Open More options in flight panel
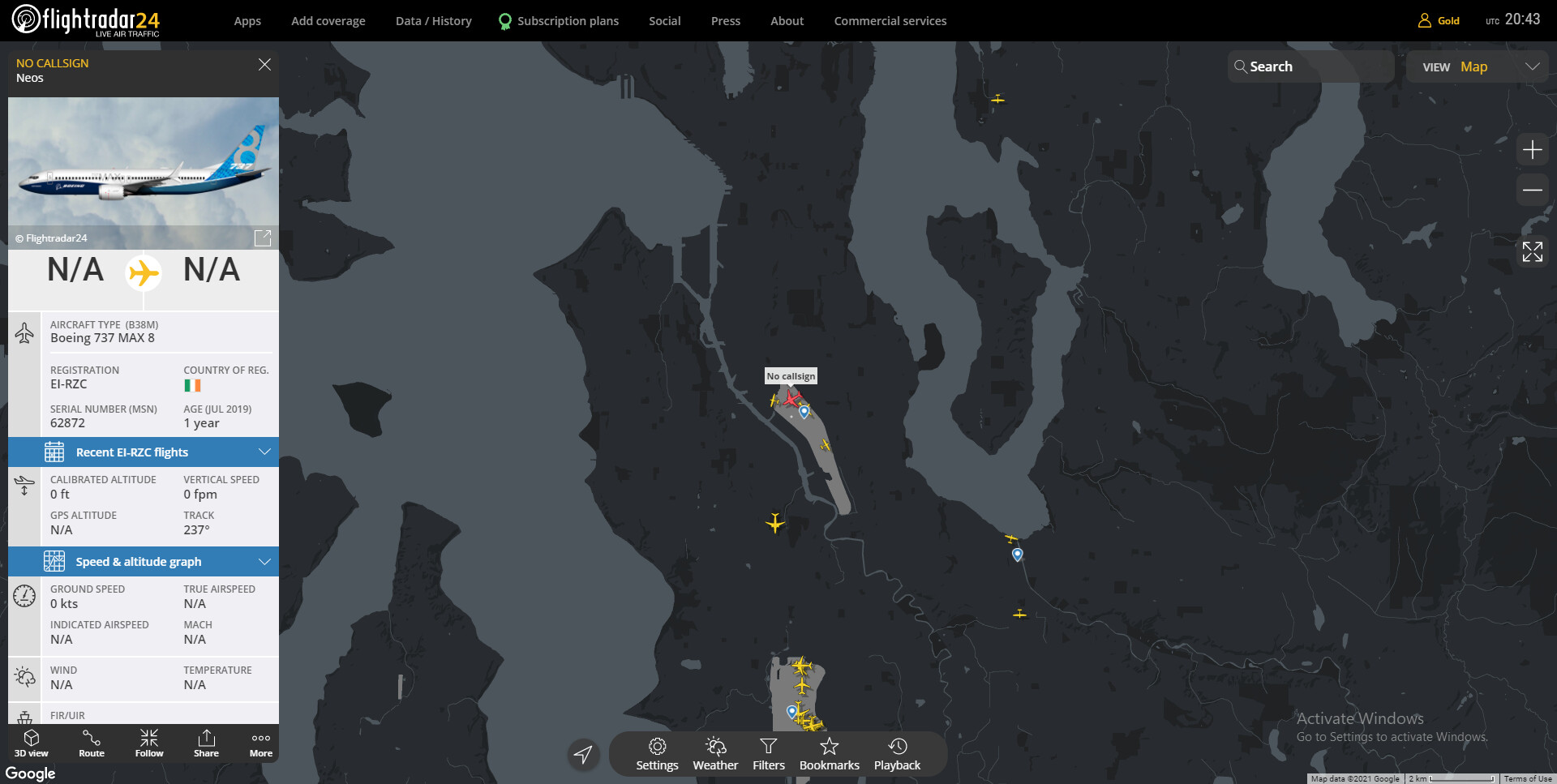1557x784 pixels. pyautogui.click(x=261, y=743)
